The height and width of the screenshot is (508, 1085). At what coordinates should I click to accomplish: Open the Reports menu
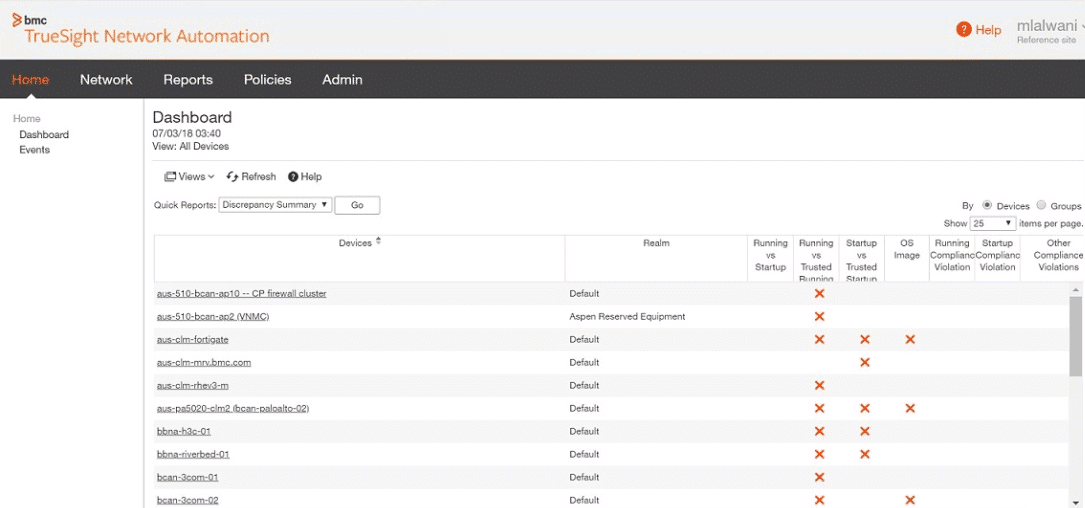(188, 80)
